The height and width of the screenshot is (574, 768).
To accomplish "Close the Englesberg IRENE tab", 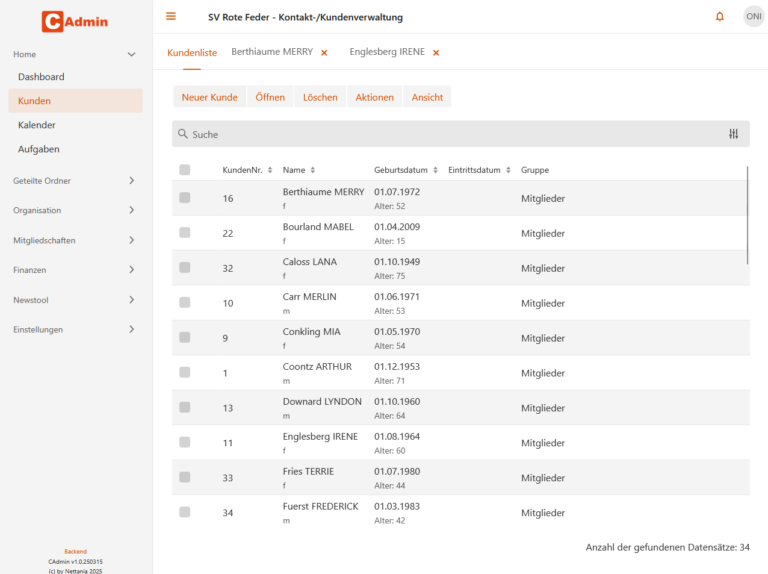I will [x=436, y=53].
